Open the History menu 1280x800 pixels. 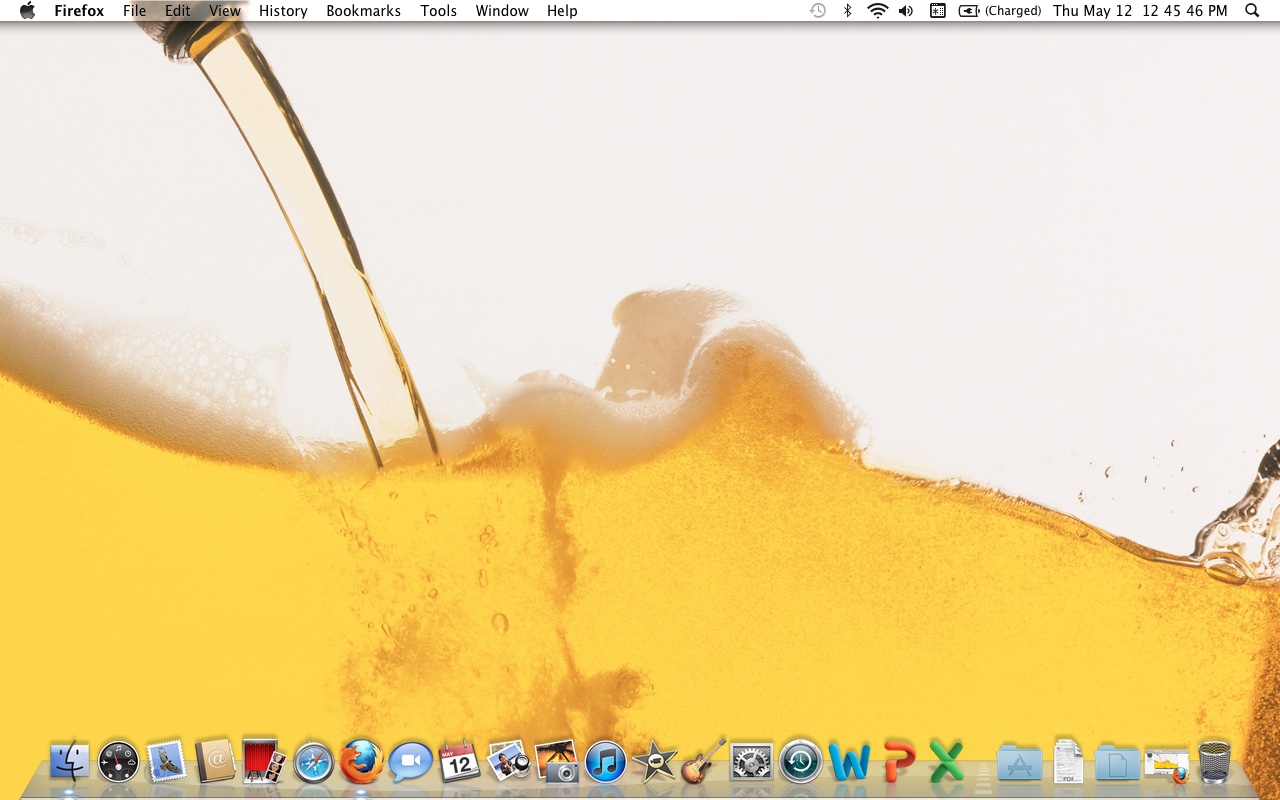tap(283, 11)
